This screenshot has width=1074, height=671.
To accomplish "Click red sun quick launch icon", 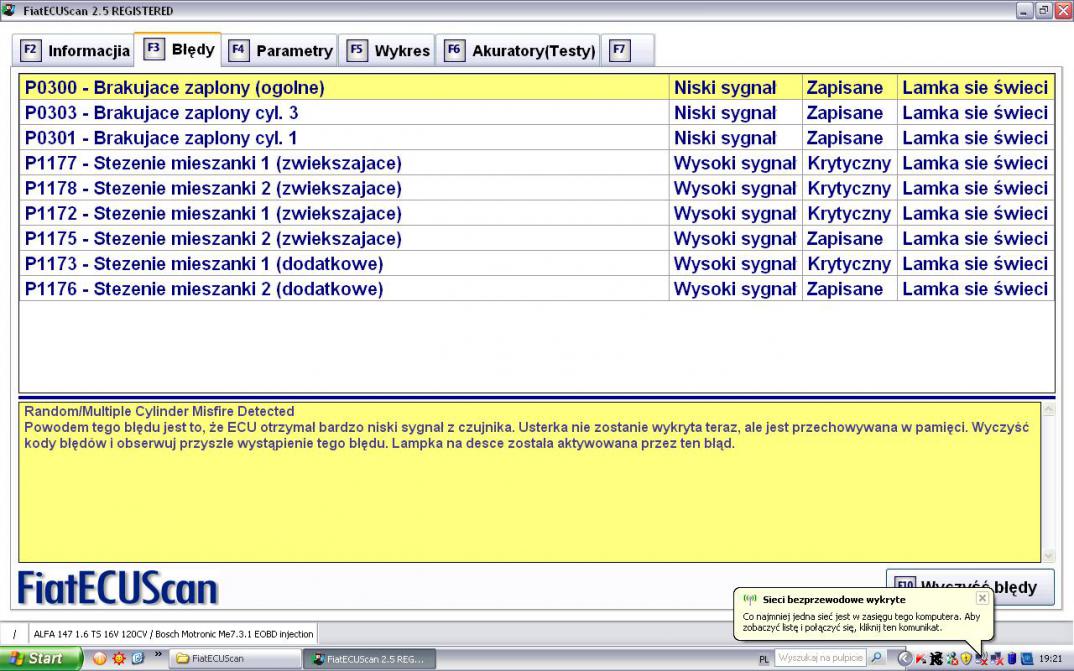I will click(x=119, y=659).
